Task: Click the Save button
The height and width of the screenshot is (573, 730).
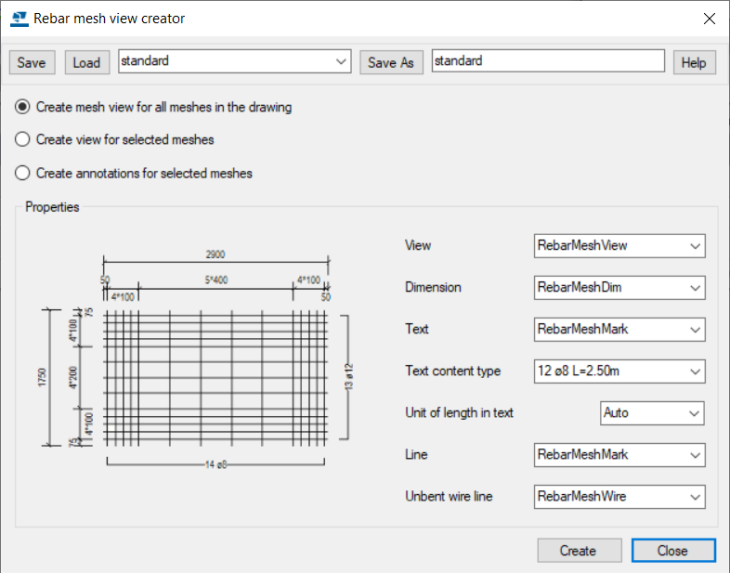Action: (32, 62)
